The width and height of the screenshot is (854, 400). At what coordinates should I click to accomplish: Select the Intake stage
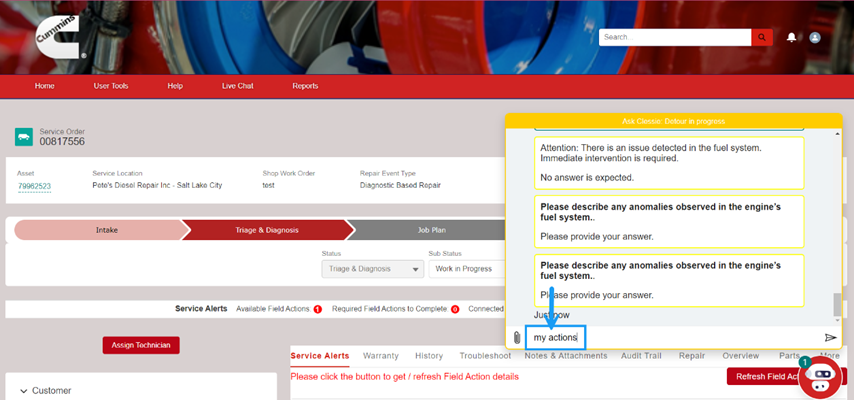pyautogui.click(x=102, y=230)
